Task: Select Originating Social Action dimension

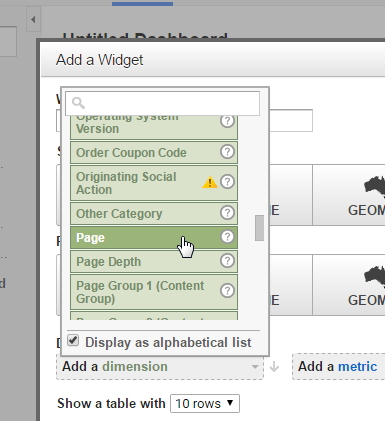Action: (x=154, y=183)
